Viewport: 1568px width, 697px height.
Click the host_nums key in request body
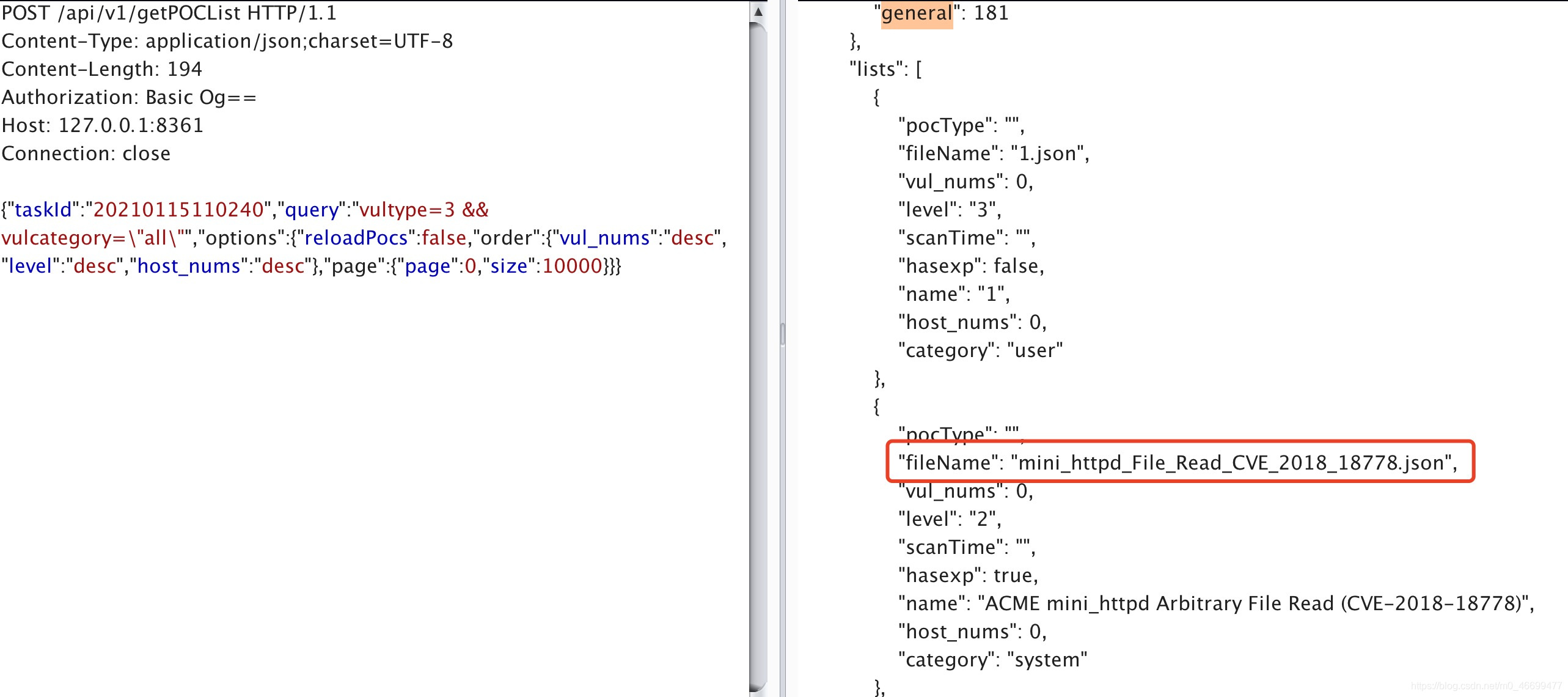(x=189, y=267)
